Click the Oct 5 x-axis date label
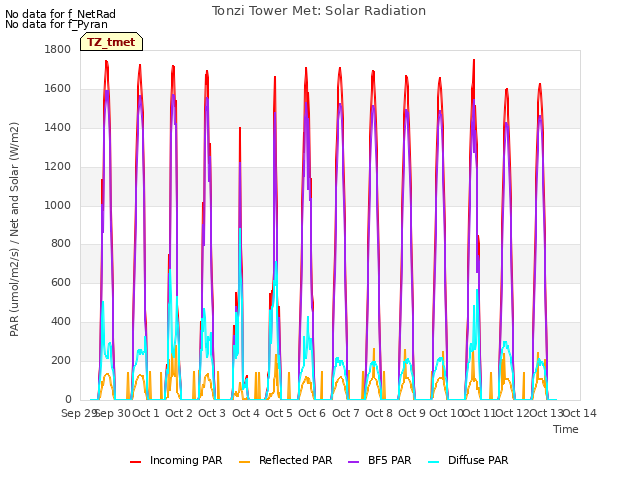Image resolution: width=640 pixels, height=480 pixels. pyautogui.click(x=279, y=413)
